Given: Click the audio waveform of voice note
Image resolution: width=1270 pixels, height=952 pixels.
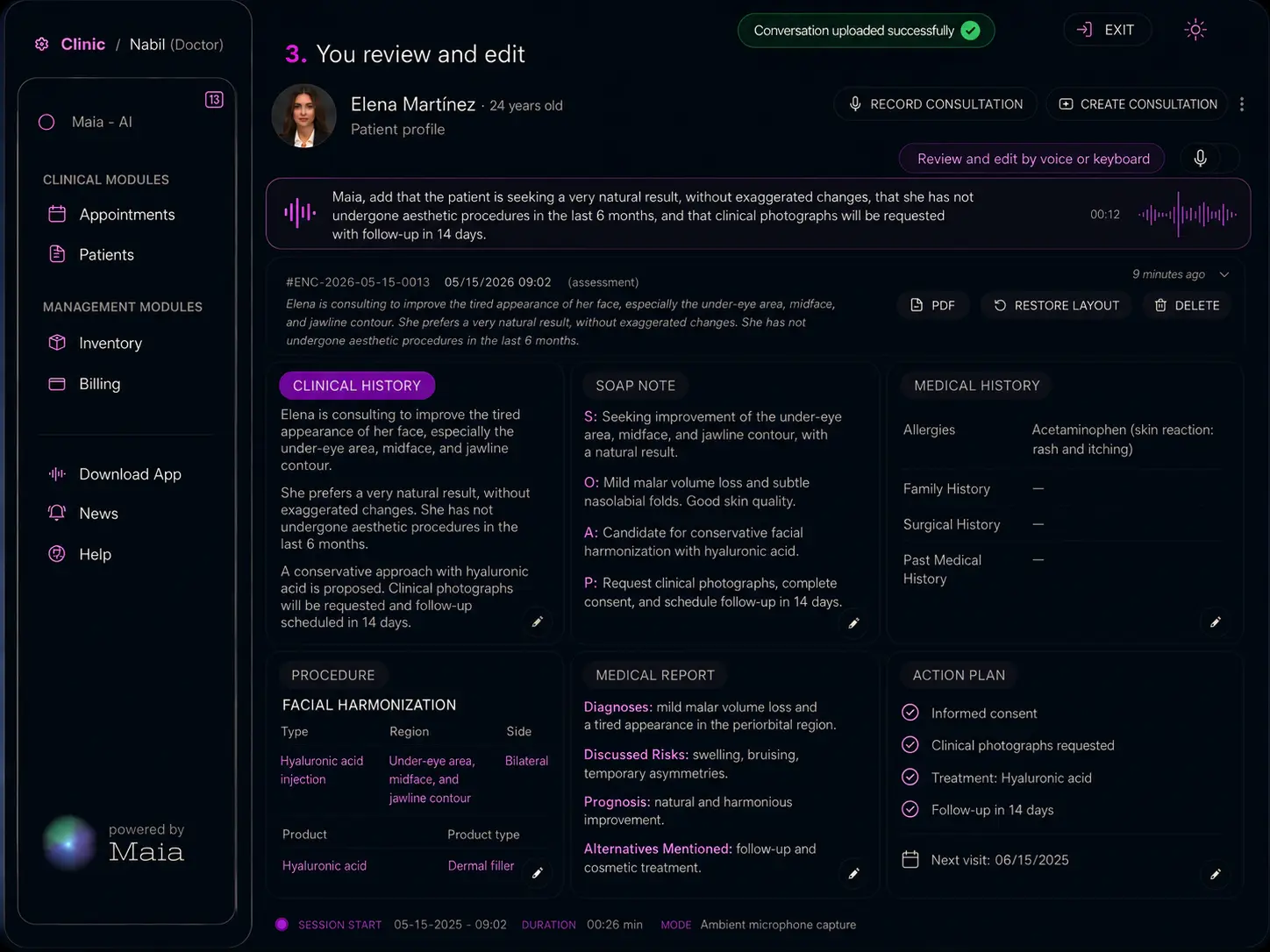Looking at the screenshot, I should tap(1188, 214).
